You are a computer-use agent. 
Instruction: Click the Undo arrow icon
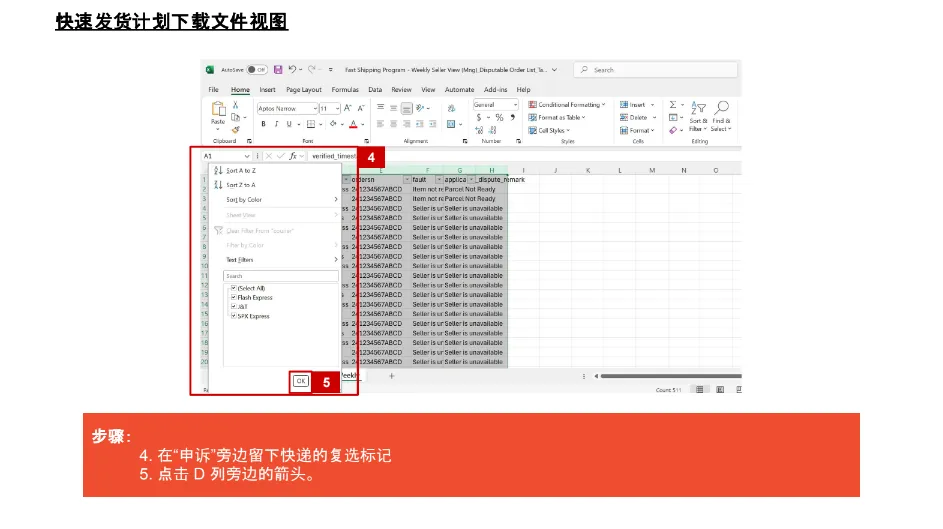click(x=292, y=70)
